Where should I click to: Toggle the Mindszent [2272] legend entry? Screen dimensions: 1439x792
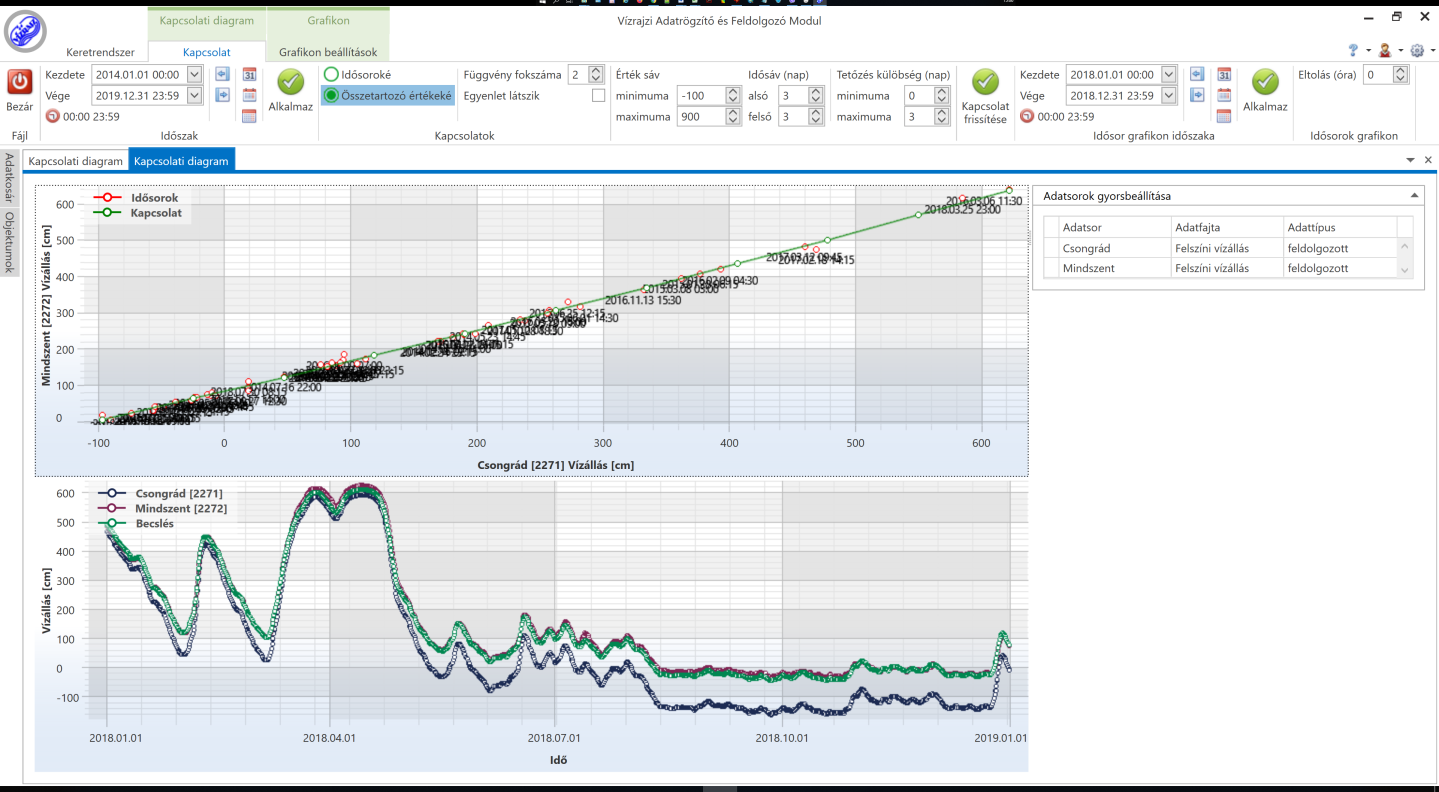[x=162, y=508]
